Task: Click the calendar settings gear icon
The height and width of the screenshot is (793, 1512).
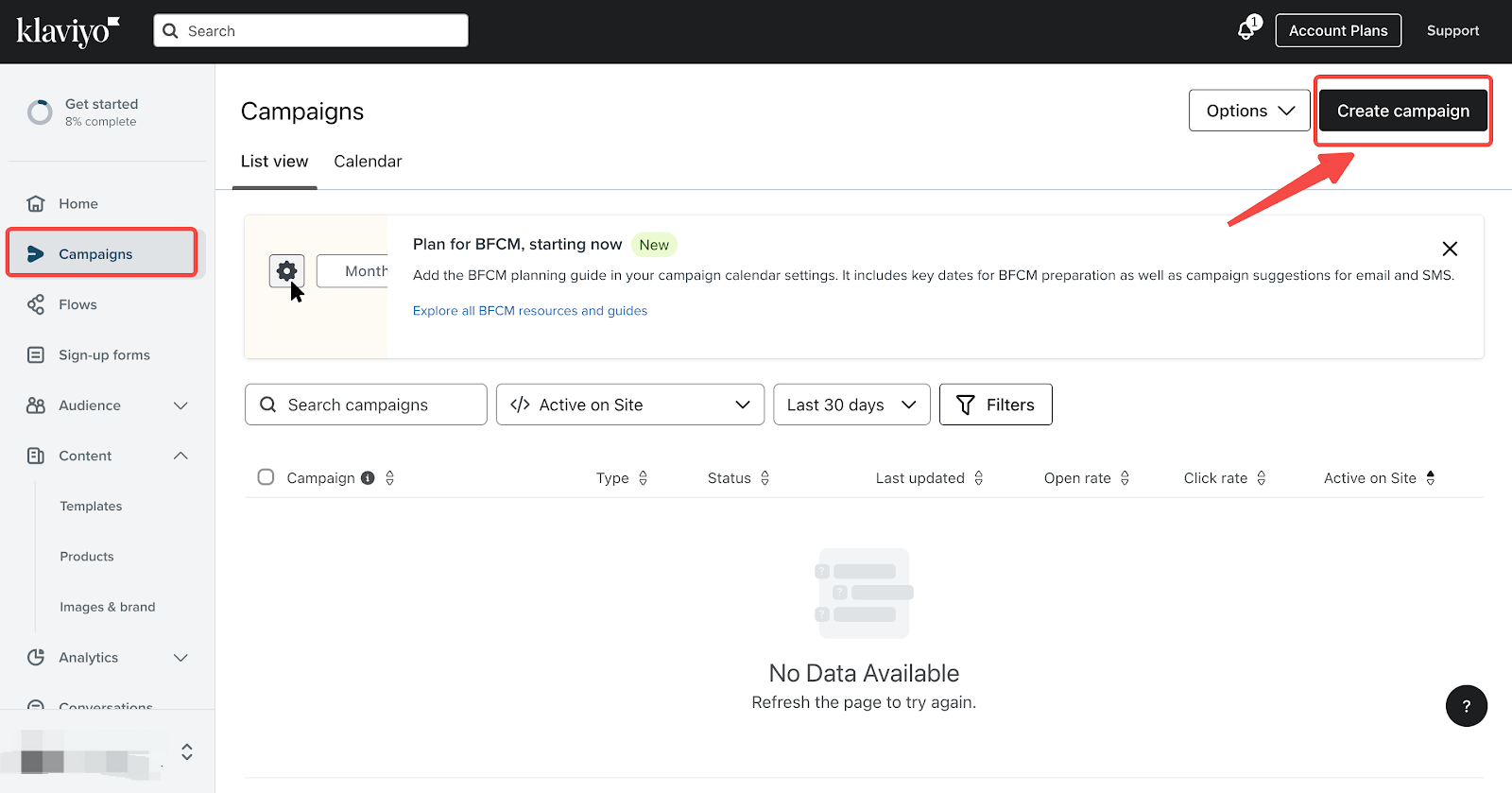Action: (x=286, y=271)
